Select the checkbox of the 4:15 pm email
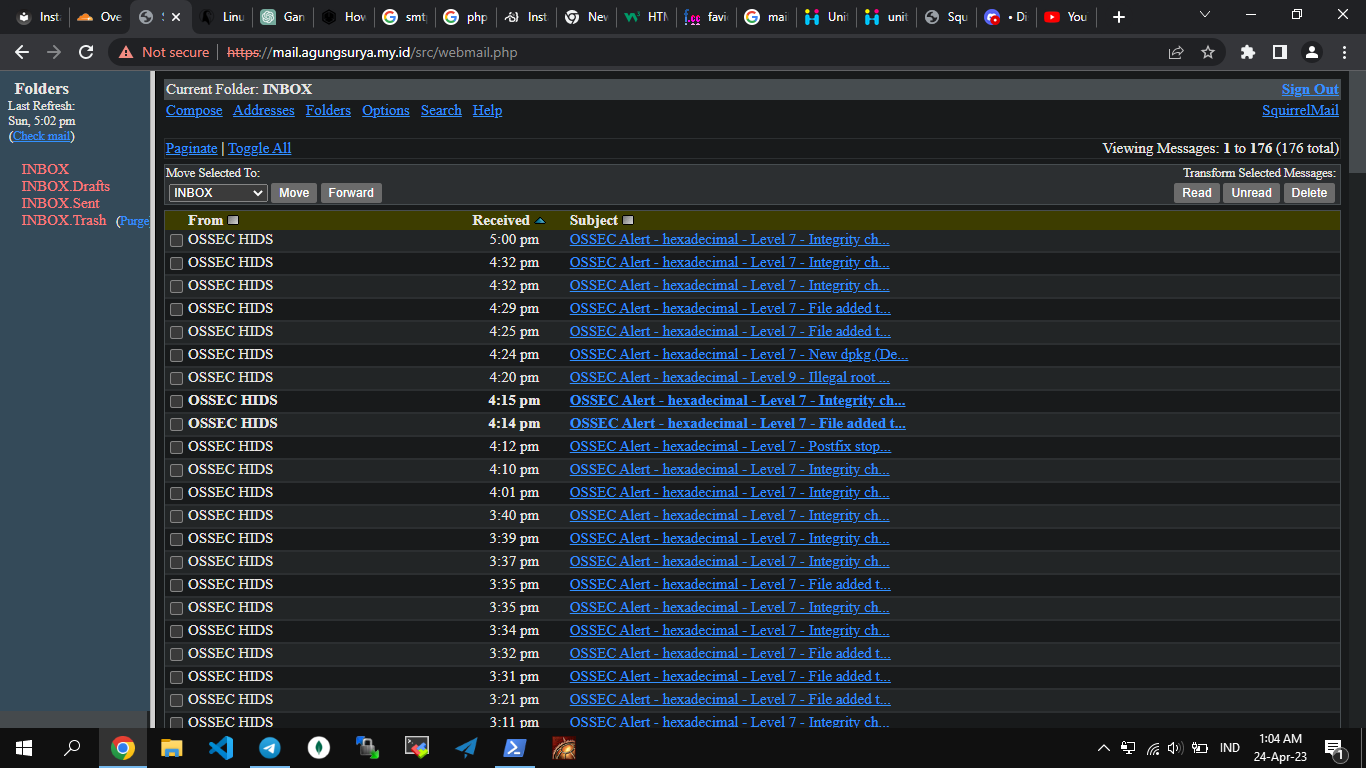The height and width of the screenshot is (768, 1366). click(x=177, y=401)
